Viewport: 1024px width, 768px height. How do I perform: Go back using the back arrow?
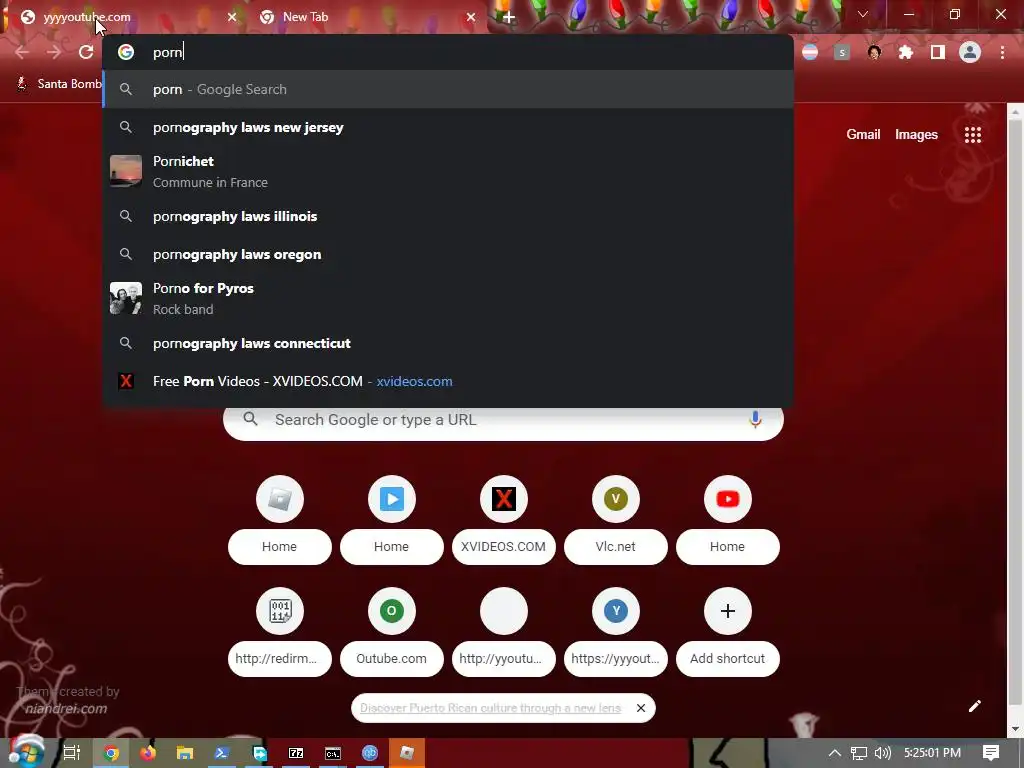point(22,52)
